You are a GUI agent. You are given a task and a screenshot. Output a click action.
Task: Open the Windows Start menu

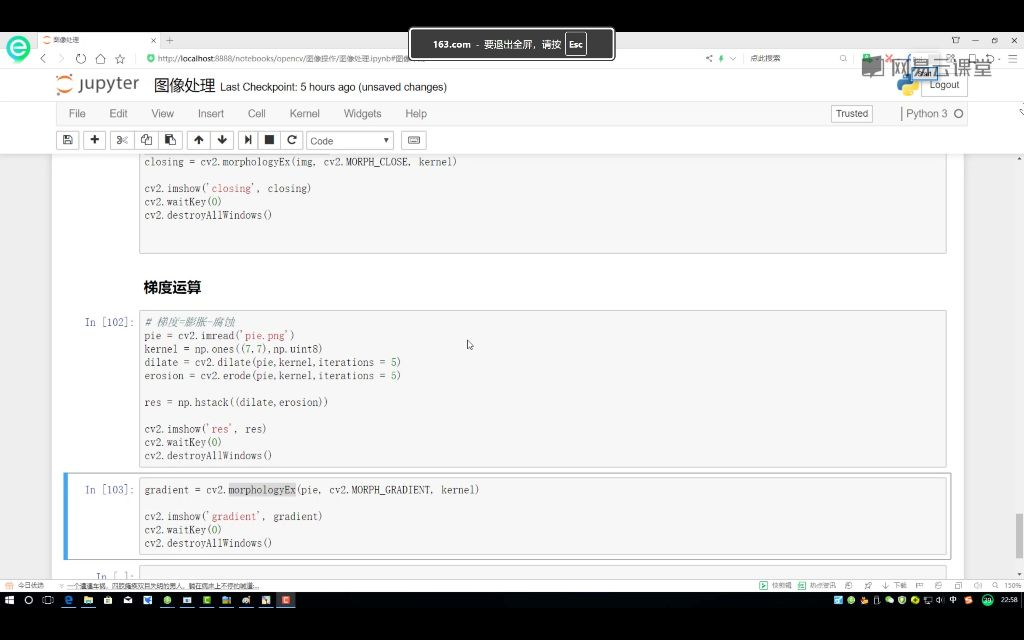tap(9, 600)
